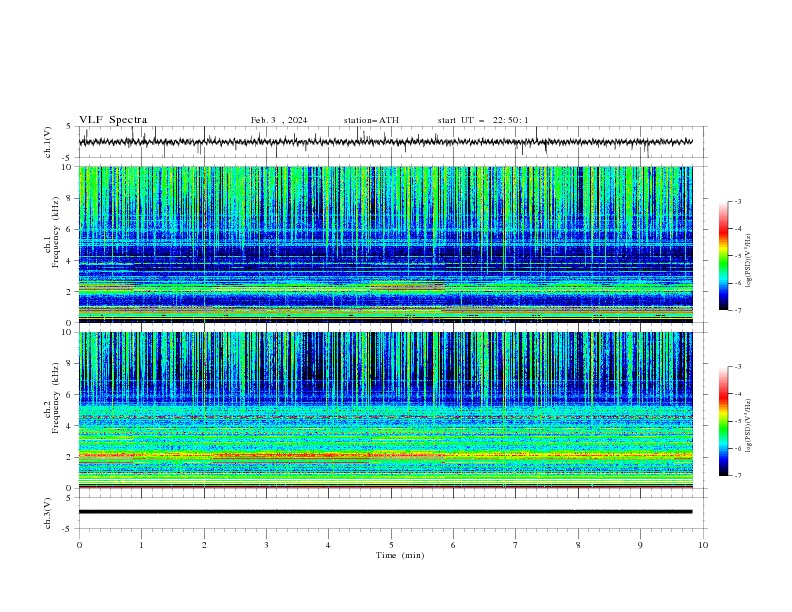
Task: Click the "ch.1(V)" waveform axis label
Action: (x=48, y=142)
